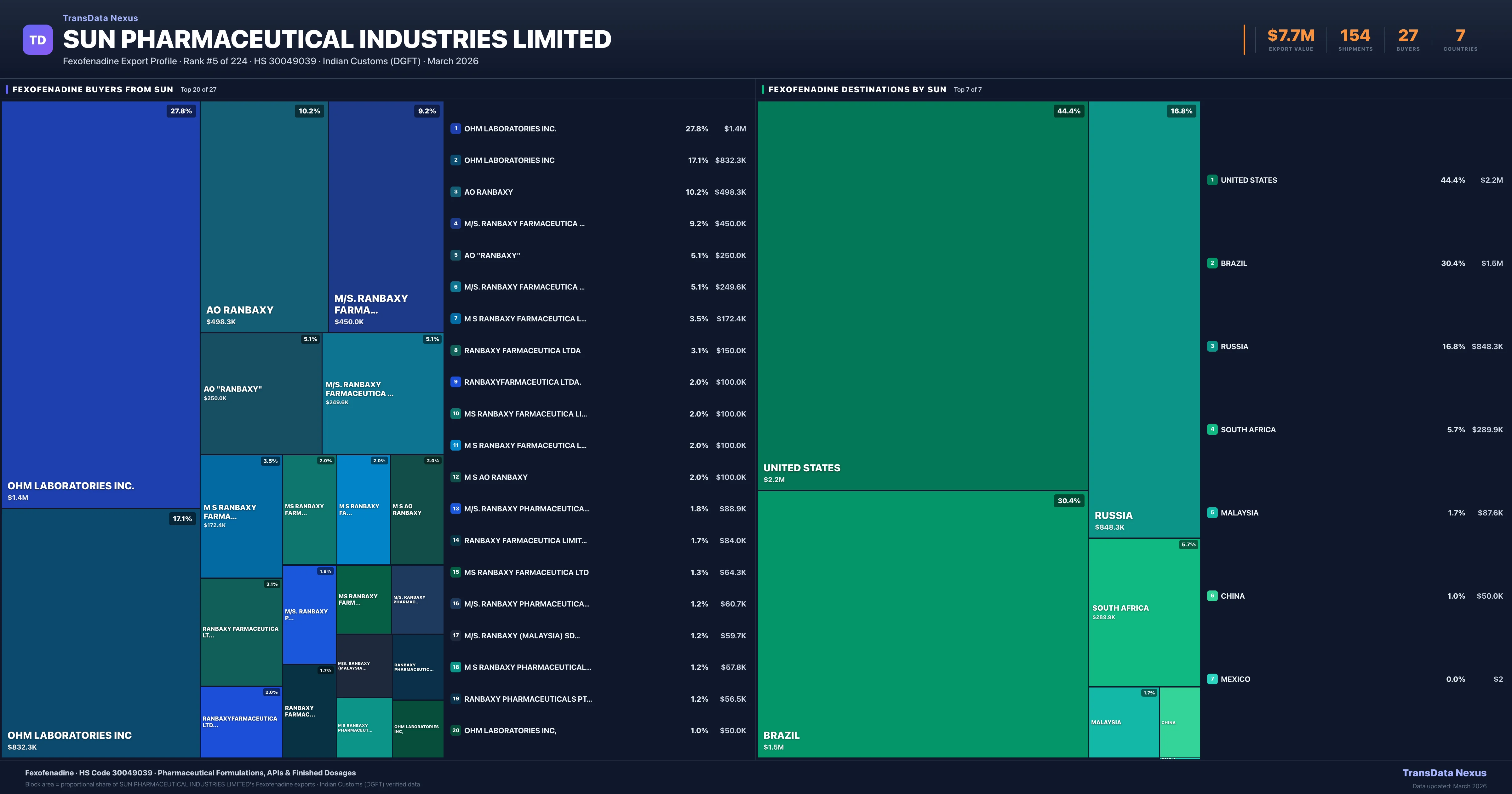Select the OHM LABORATORIES INC. 27.8% treemap block
1512x794 pixels.
pos(100,304)
